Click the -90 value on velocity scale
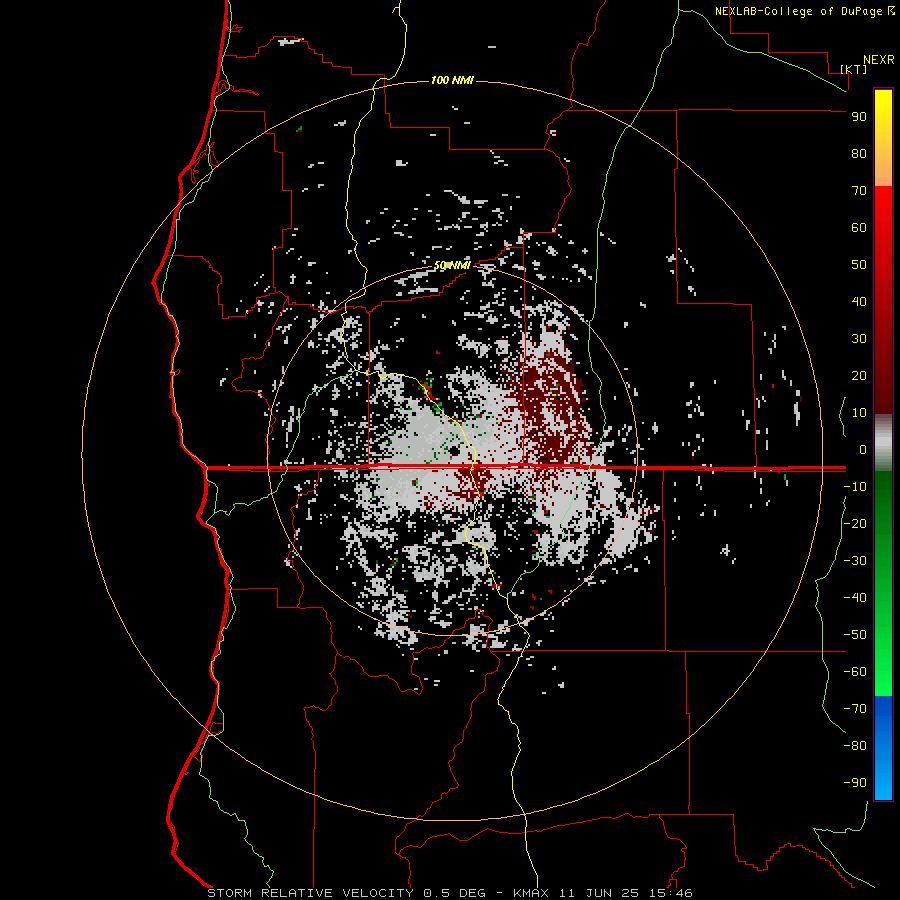900x900 pixels. [855, 782]
